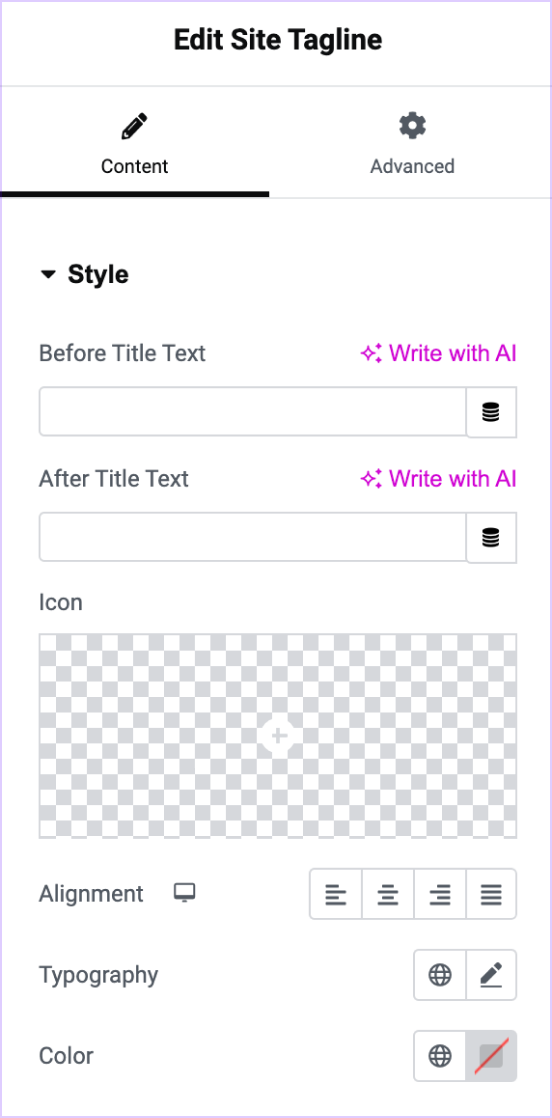552x1118 pixels.
Task: Click the After Title Text input field
Action: click(x=252, y=536)
